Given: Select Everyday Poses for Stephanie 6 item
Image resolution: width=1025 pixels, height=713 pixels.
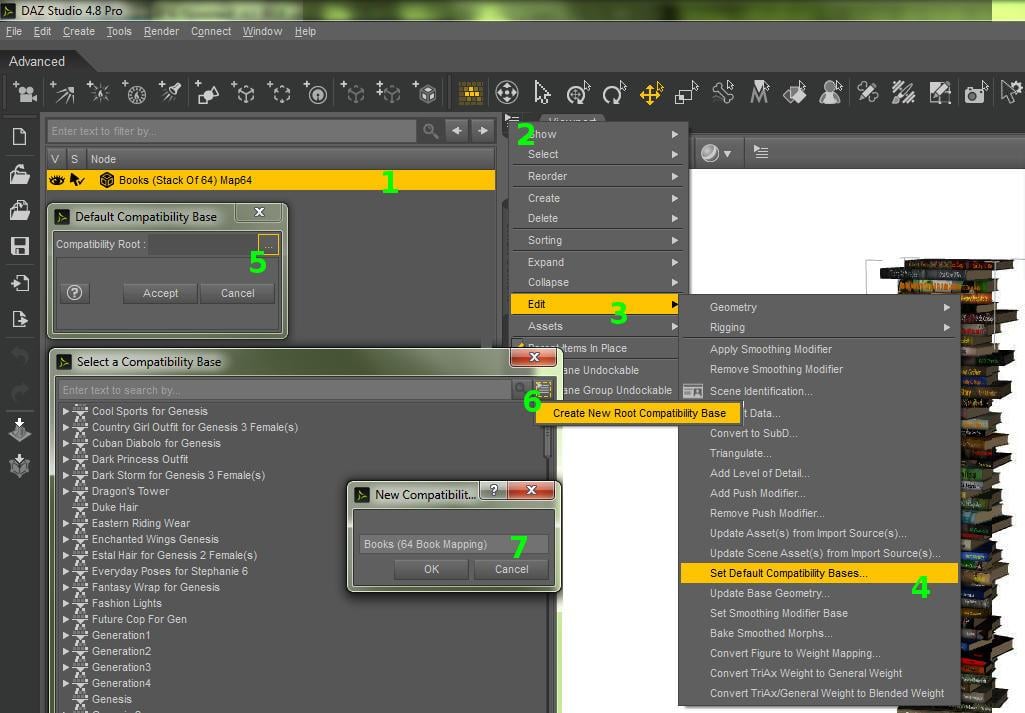Looking at the screenshot, I should [170, 571].
